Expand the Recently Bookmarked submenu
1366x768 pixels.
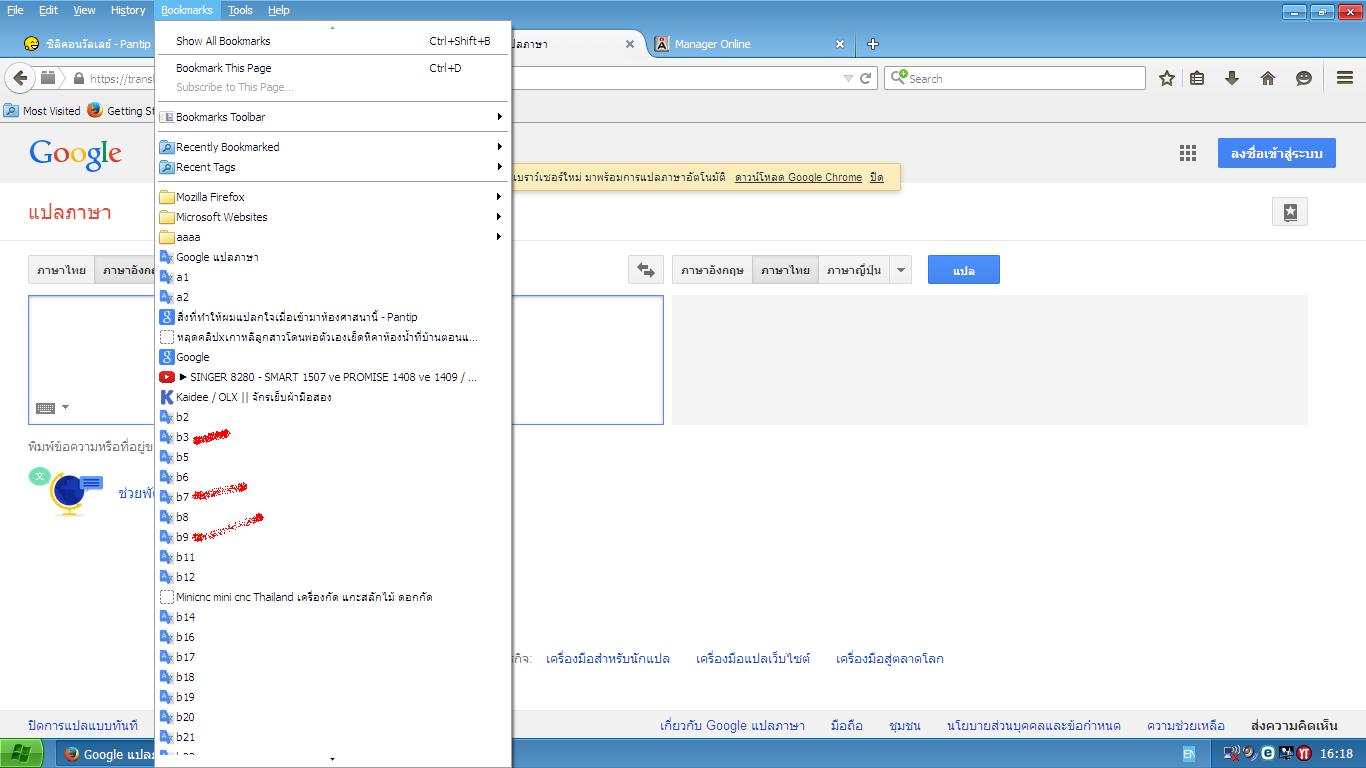point(334,147)
